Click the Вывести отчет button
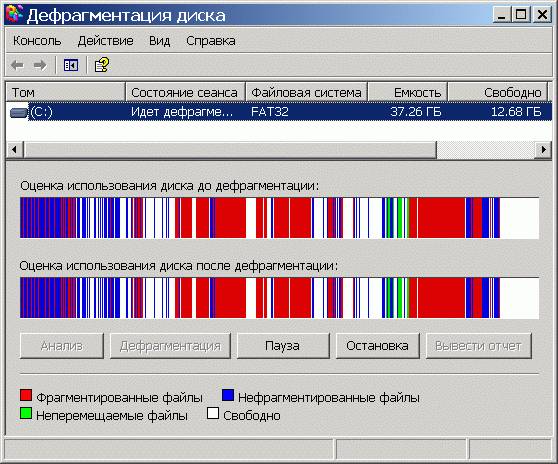Viewport: 558px width, 464px height. (x=479, y=346)
